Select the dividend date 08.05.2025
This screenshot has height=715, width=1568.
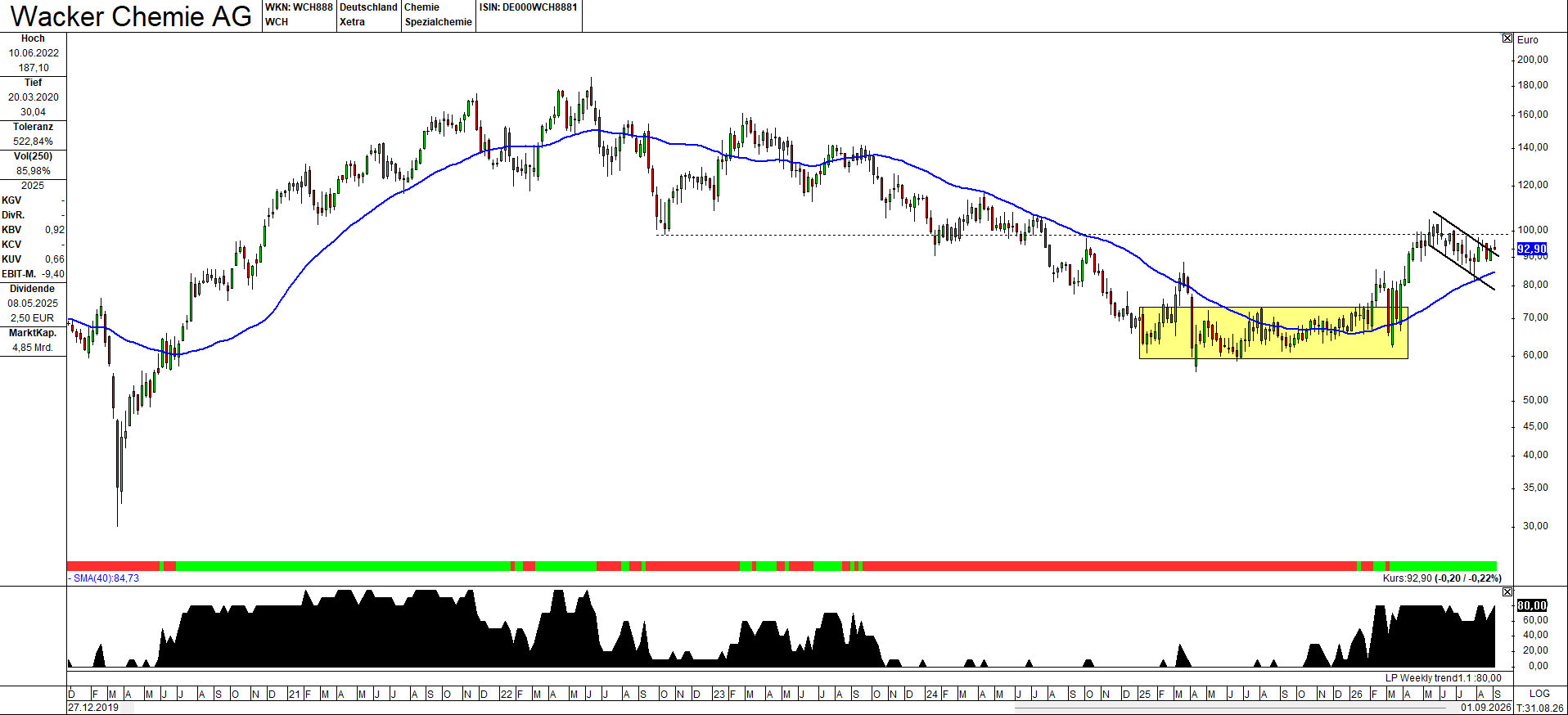[34, 304]
